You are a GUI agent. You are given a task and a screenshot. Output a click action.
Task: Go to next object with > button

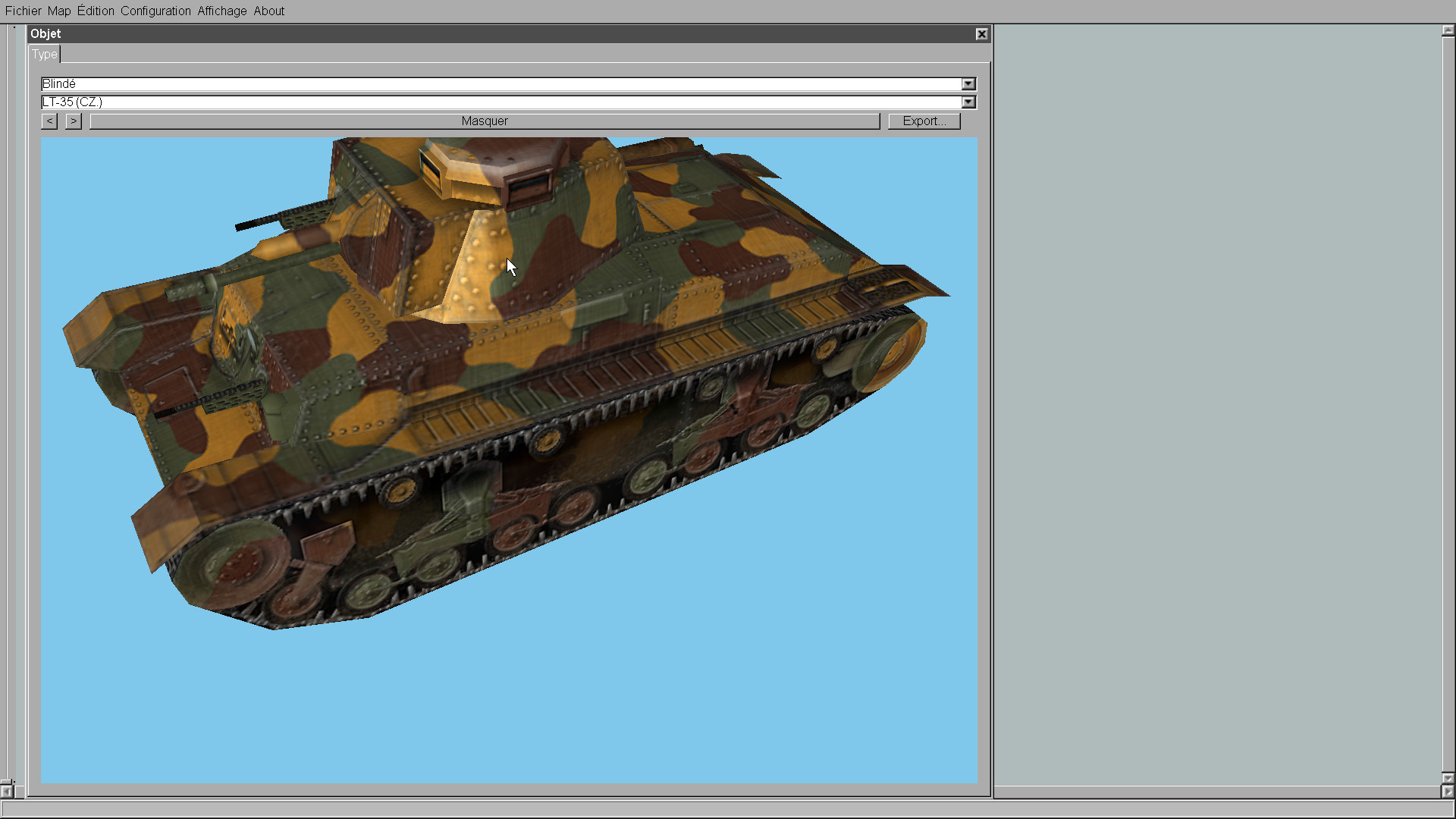(x=73, y=121)
